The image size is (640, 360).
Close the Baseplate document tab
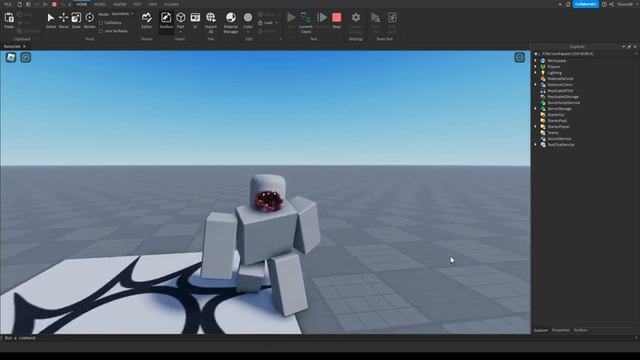point(24,47)
